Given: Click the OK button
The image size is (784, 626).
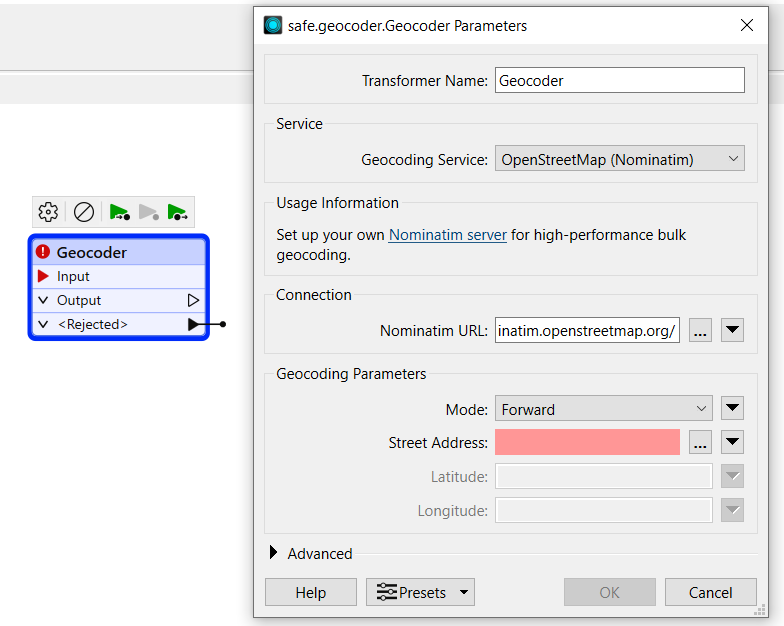Looking at the screenshot, I should pos(610,592).
